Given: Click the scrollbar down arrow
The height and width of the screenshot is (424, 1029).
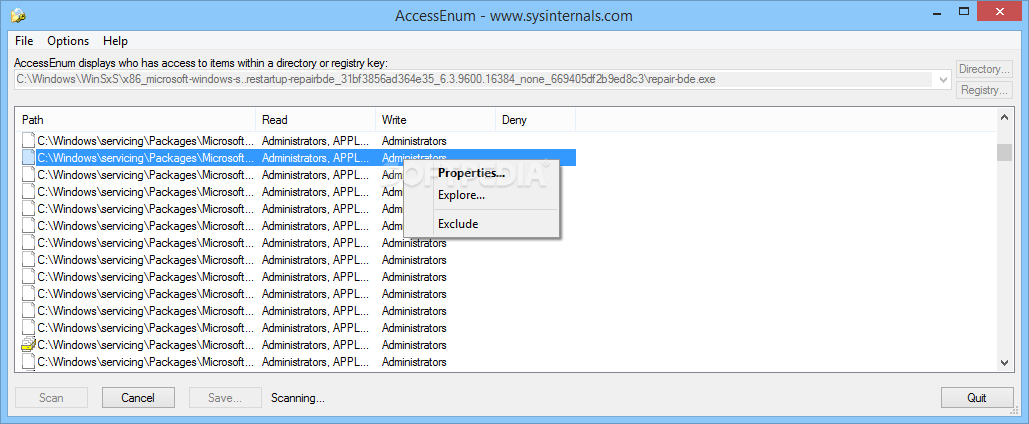Looking at the screenshot, I should [1004, 362].
